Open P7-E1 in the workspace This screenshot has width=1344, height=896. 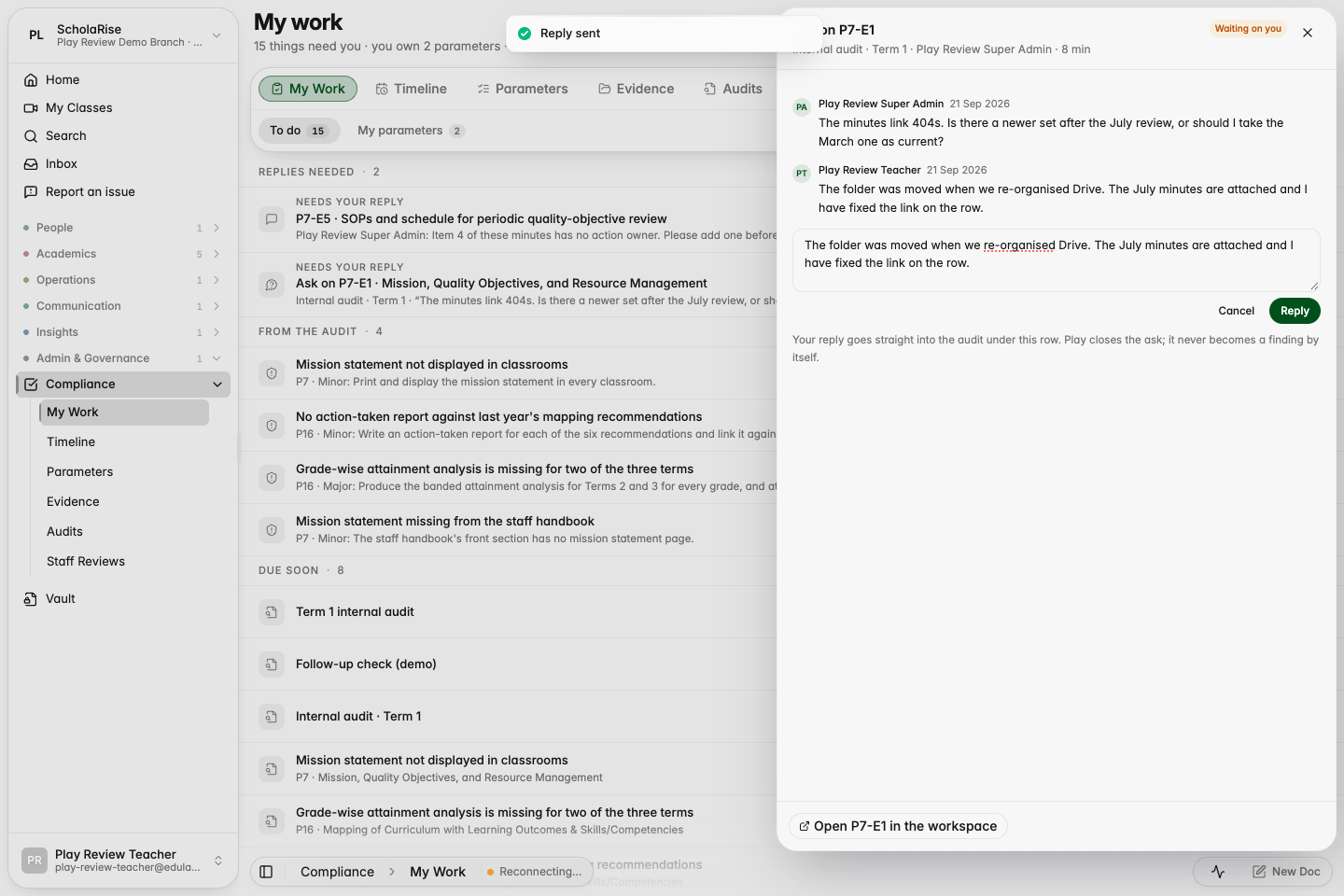pyautogui.click(x=899, y=826)
